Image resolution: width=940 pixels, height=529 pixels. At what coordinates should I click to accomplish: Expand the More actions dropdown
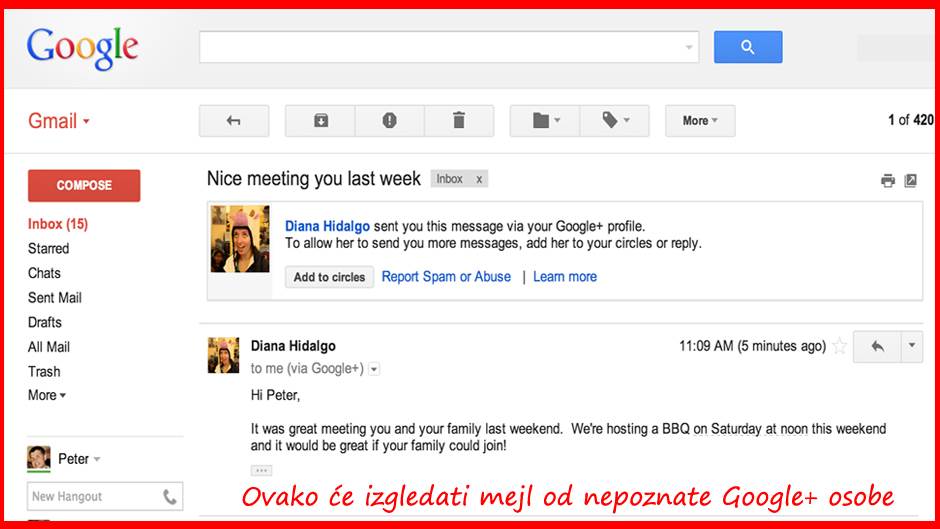click(x=700, y=121)
